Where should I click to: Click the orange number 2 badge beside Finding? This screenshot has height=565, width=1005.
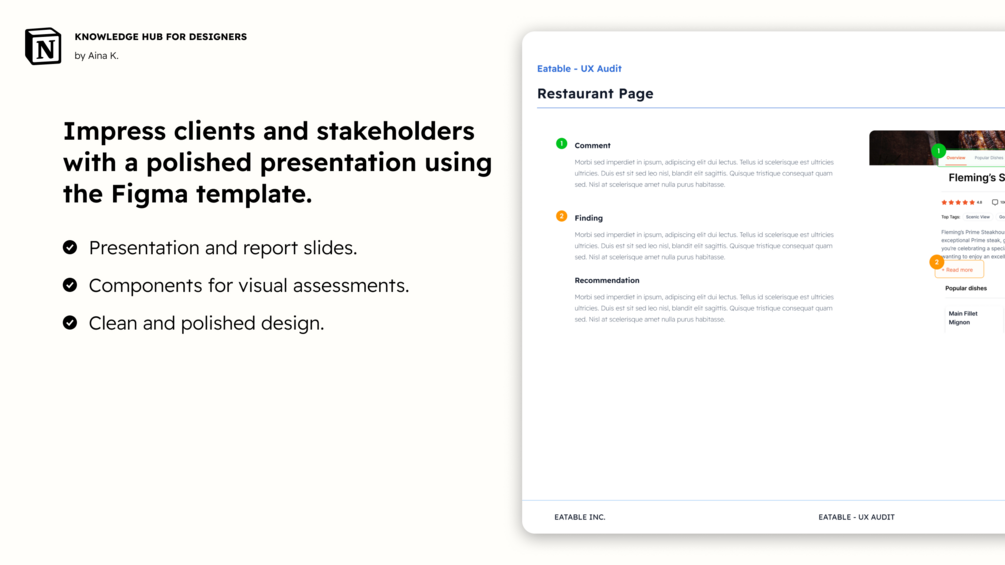[561, 217]
